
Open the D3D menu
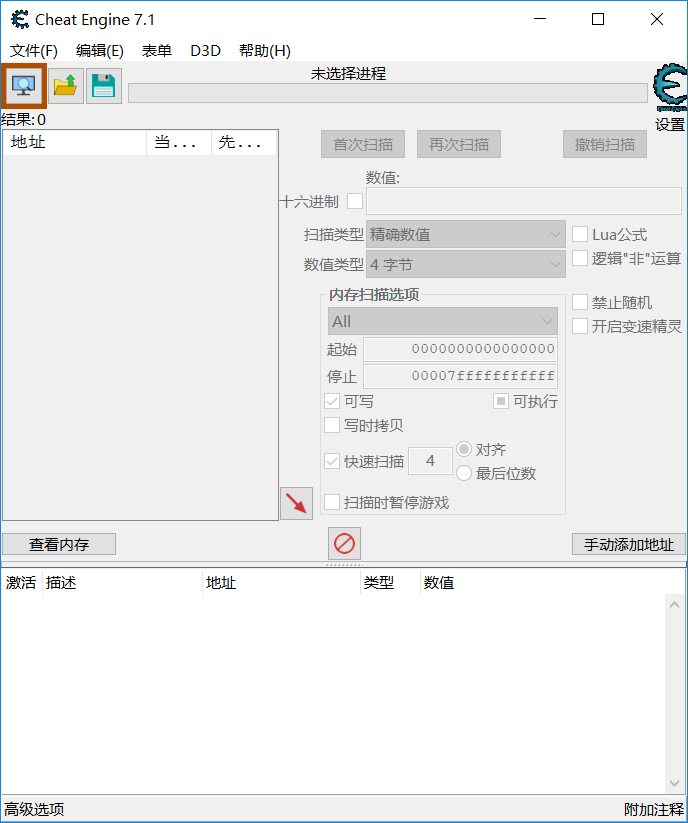(205, 51)
